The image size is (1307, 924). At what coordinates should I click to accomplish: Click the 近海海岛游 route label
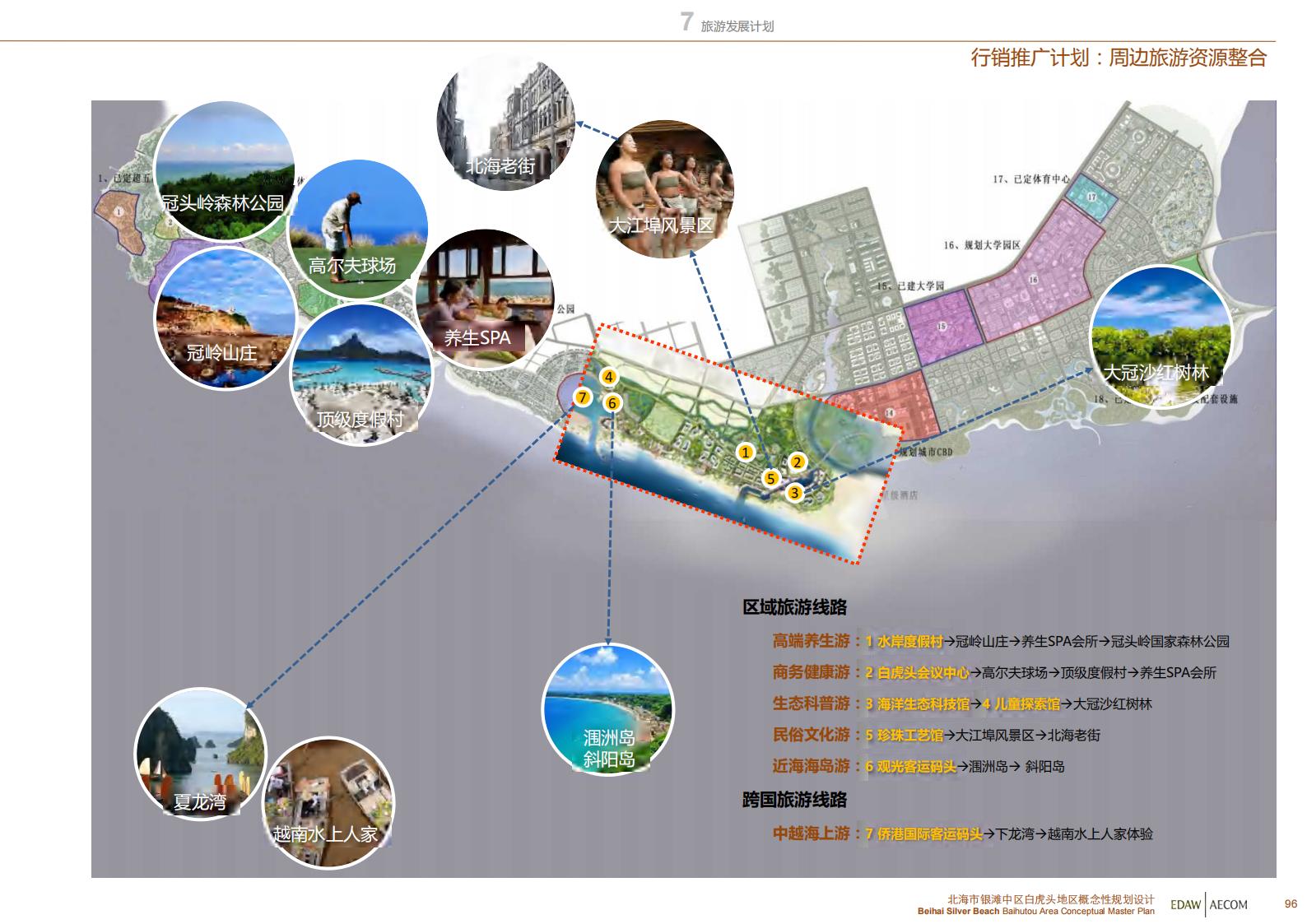(811, 766)
